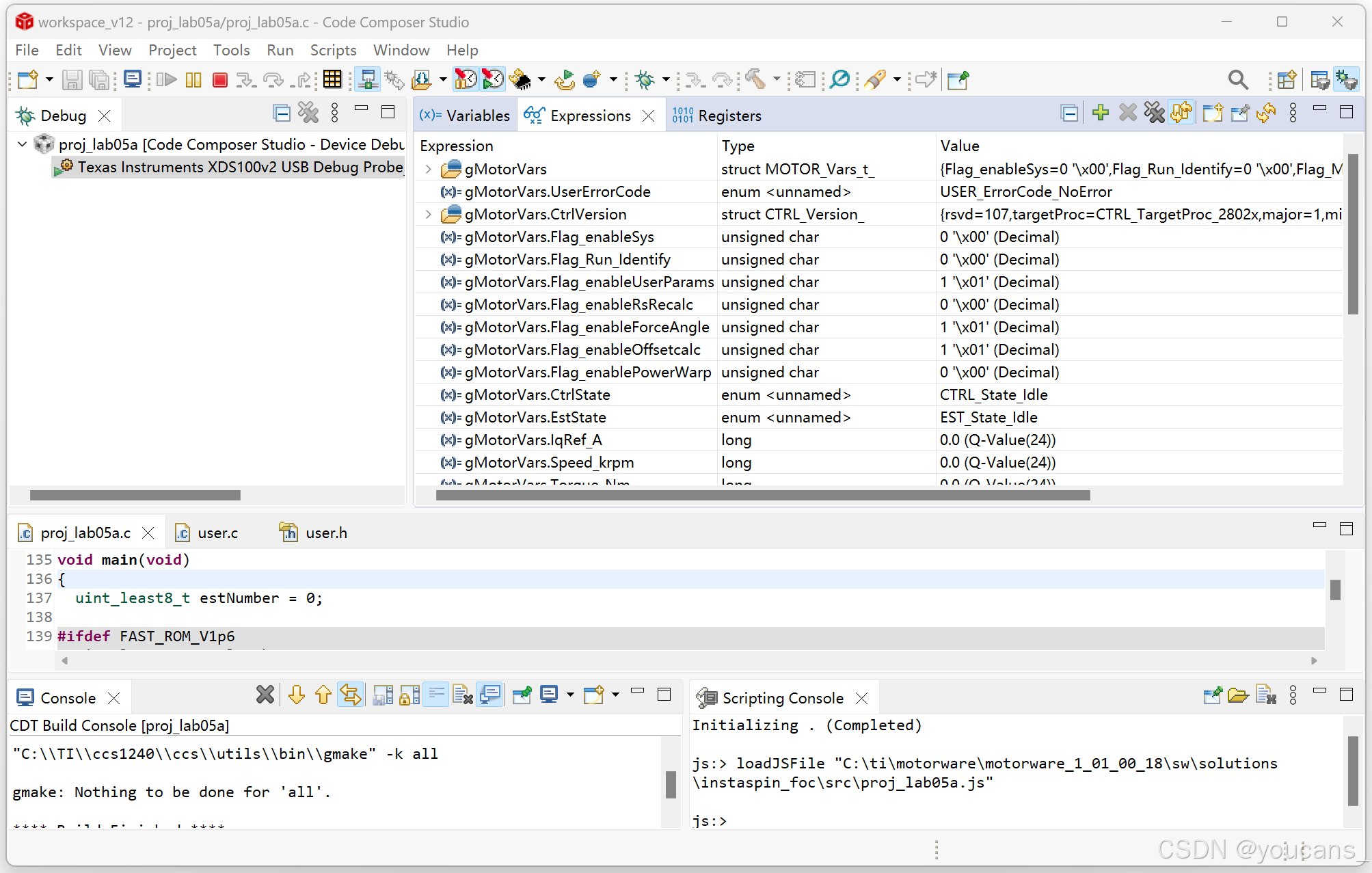The width and height of the screenshot is (1372, 873).
Task: Collapse all in the Debug view toolbar
Action: (282, 113)
